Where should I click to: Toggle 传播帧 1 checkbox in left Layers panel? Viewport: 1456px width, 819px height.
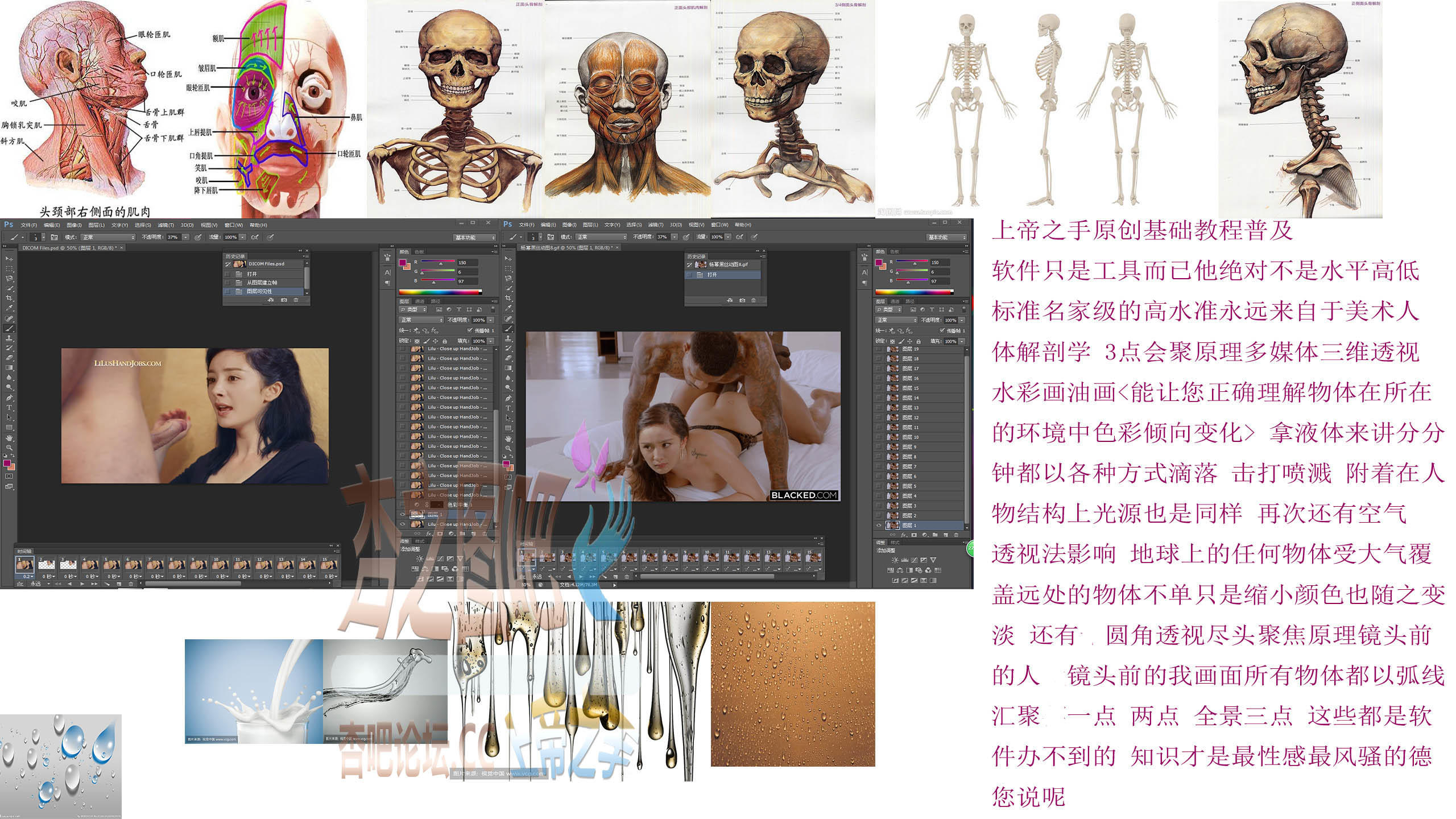pos(470,330)
